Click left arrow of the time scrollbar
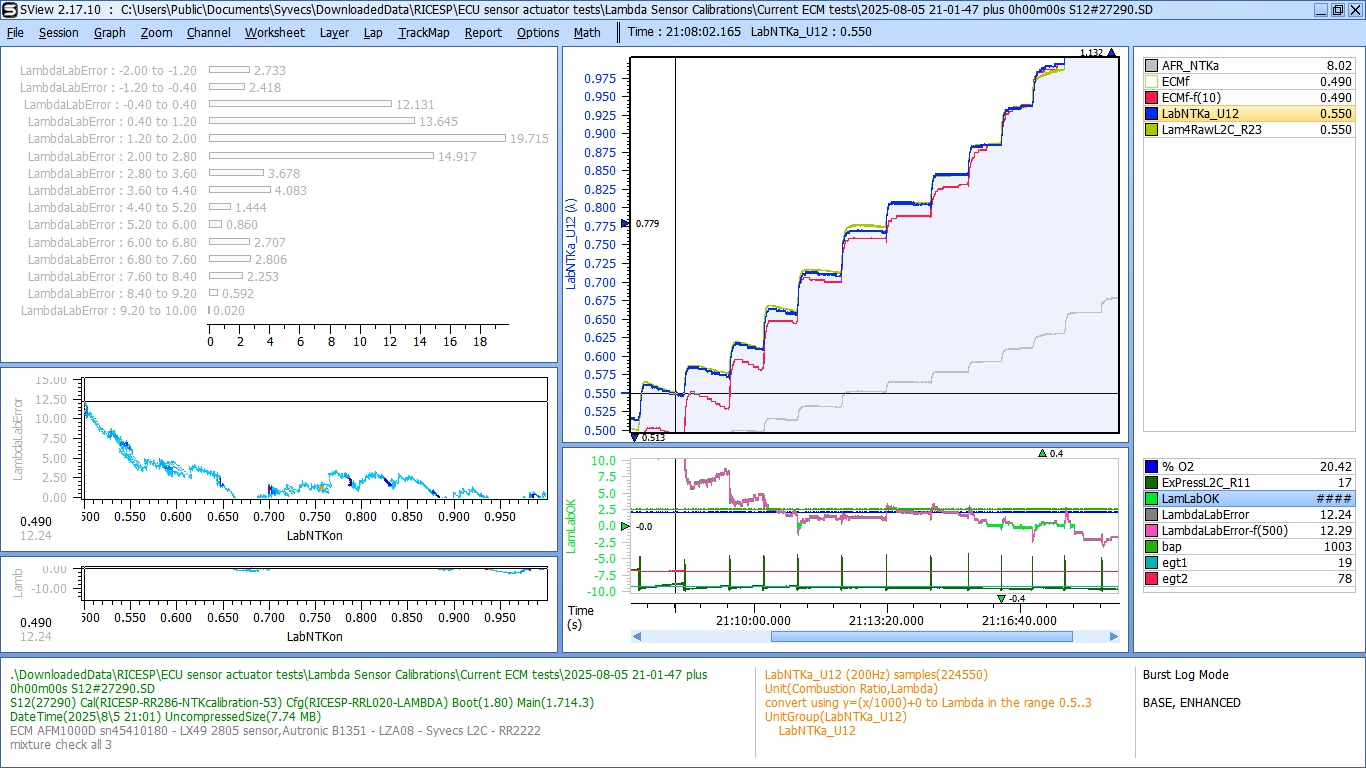 638,636
